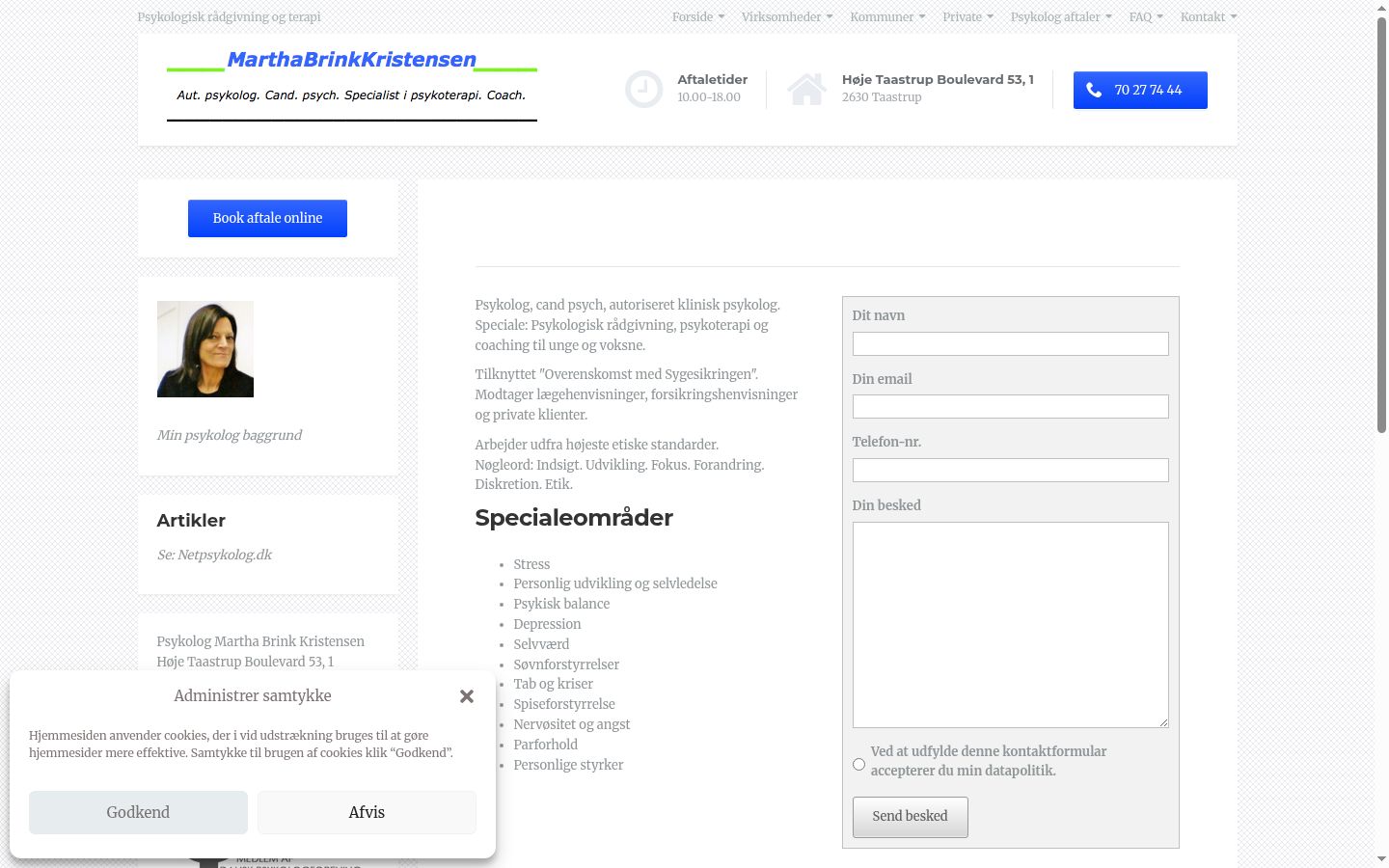Focus the Din email input field
This screenshot has width=1389, height=868.
(1010, 406)
